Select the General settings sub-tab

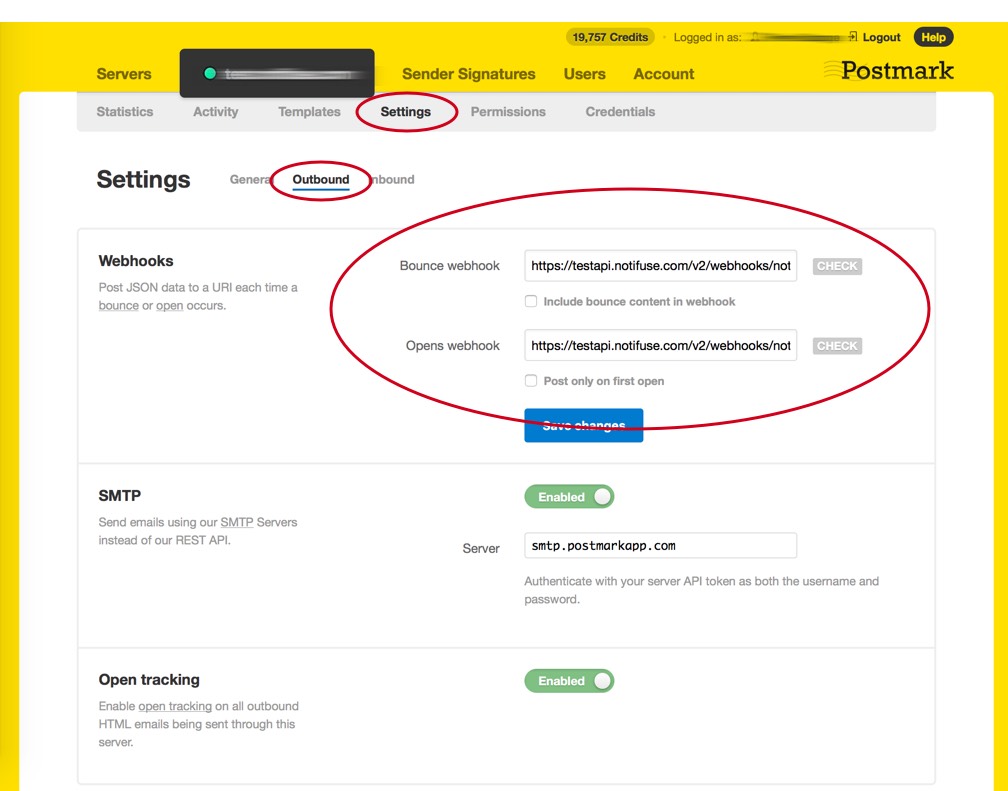coord(251,179)
